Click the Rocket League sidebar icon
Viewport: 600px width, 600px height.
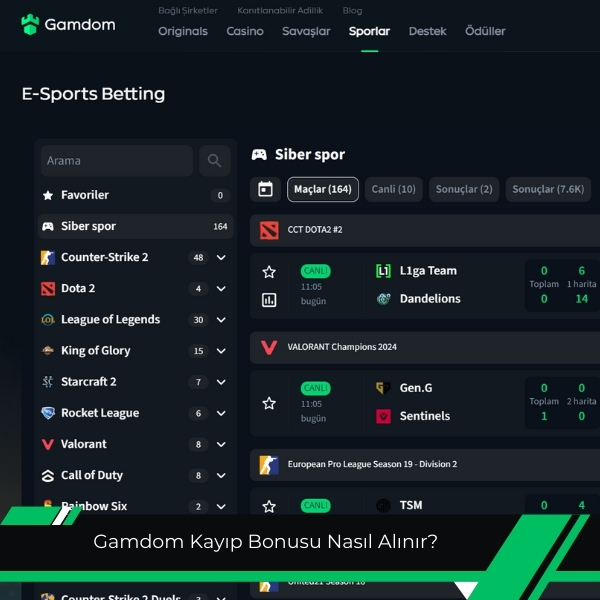(48, 413)
